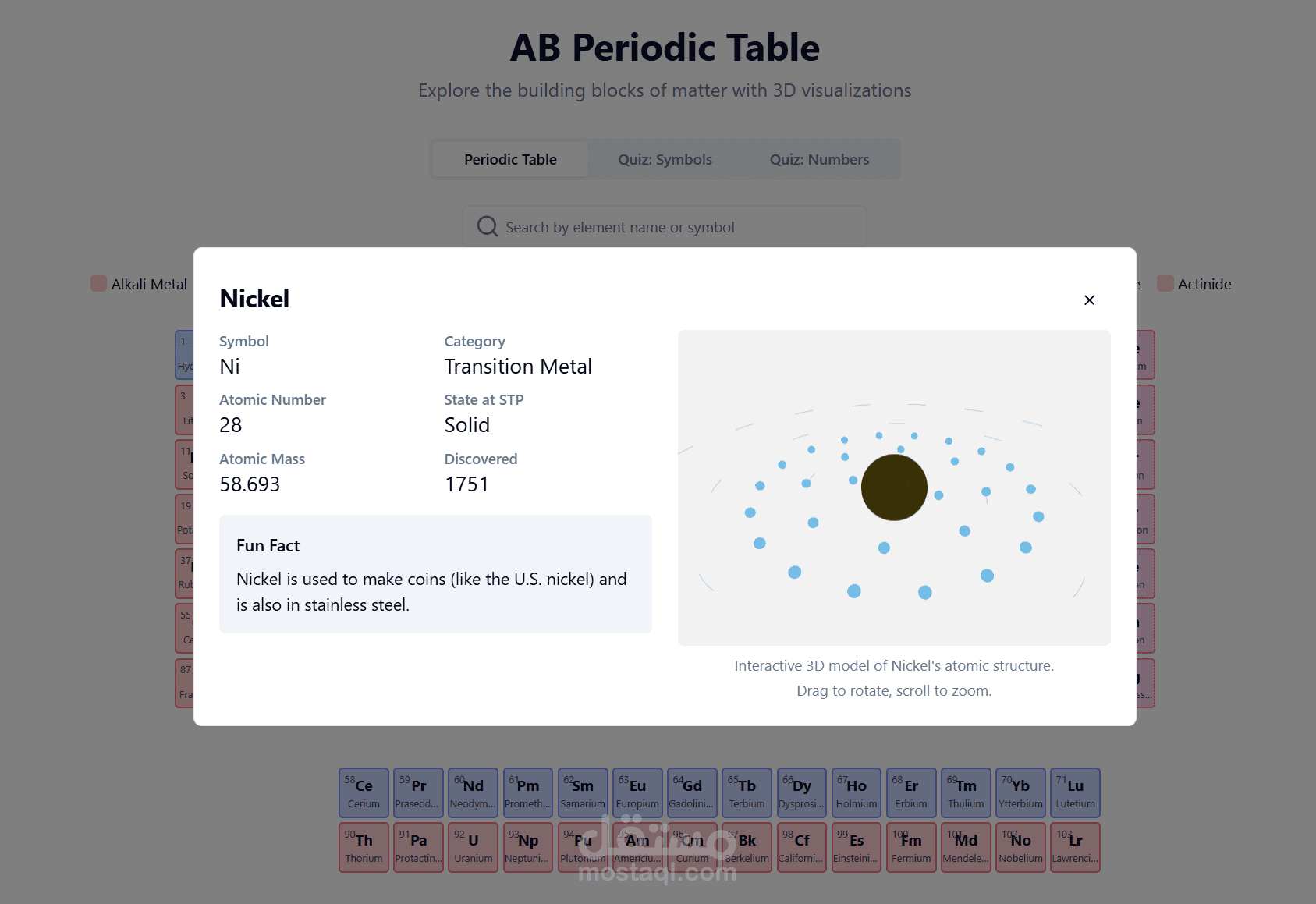Click the search magnifier icon
Viewport: 1316px width, 904px height.
pyautogui.click(x=487, y=226)
